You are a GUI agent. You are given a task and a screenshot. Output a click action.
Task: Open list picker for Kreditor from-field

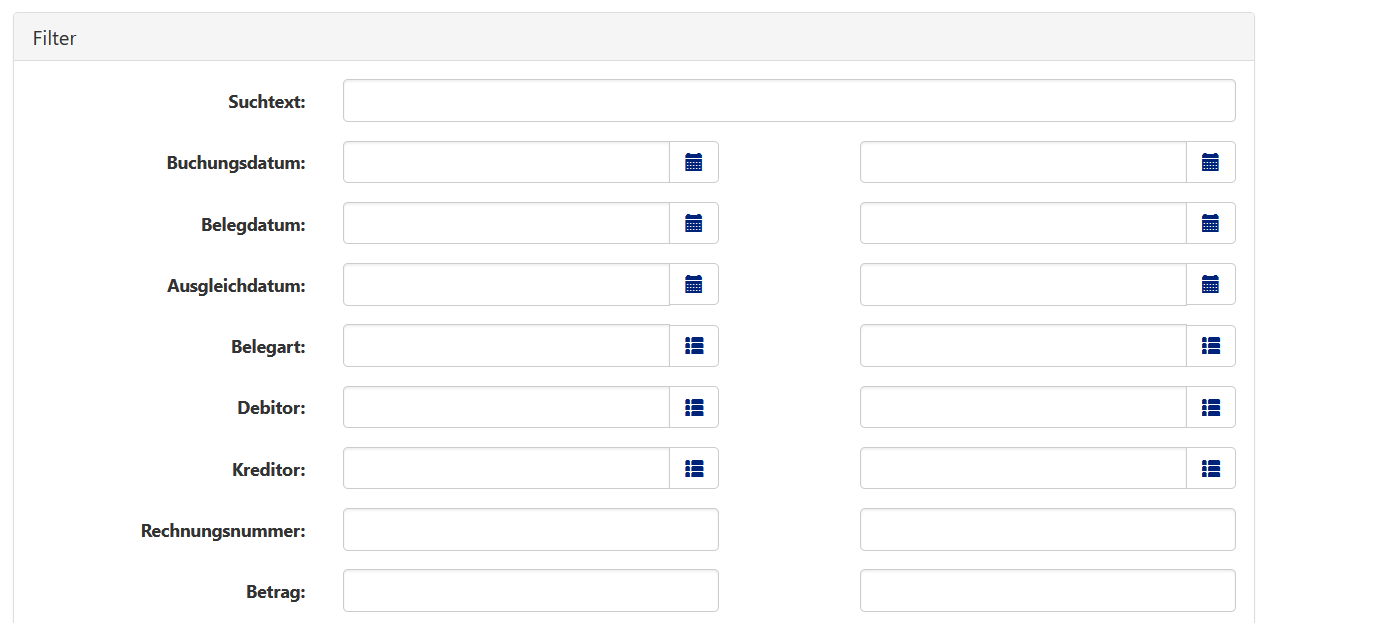694,468
